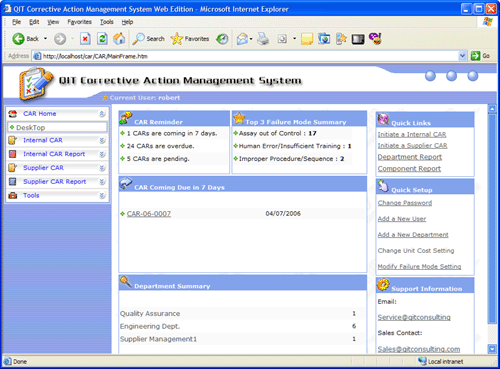Screen dimensions: 500x369
Task: Expand the Tools section chevron
Action: point(102,196)
